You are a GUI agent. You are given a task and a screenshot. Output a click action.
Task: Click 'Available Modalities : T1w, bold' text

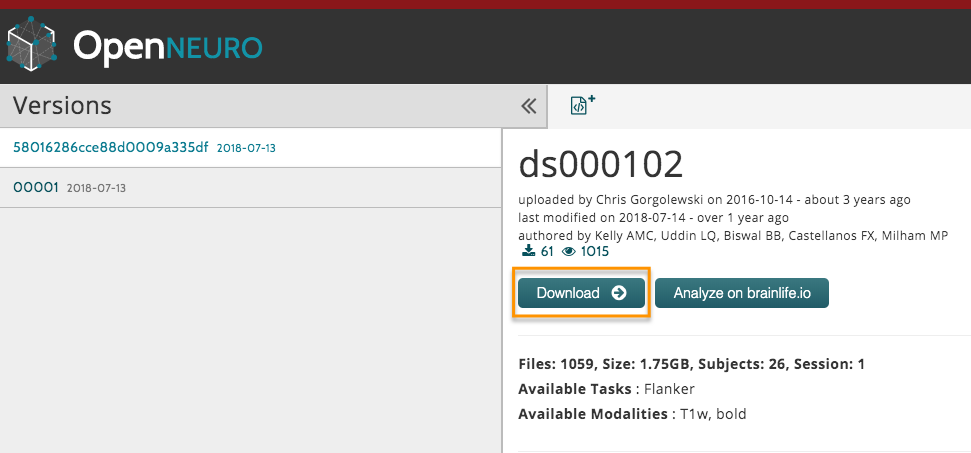(x=632, y=413)
